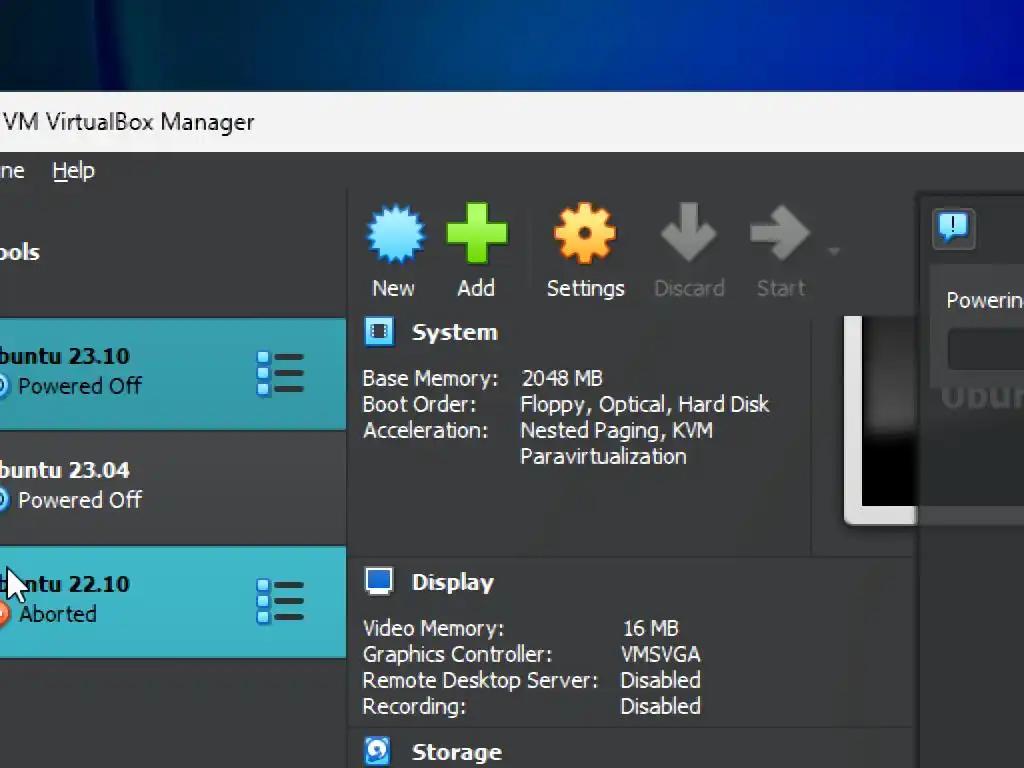Click the Base Memory value 2048 MB
1024x768 pixels.
[x=562, y=378]
